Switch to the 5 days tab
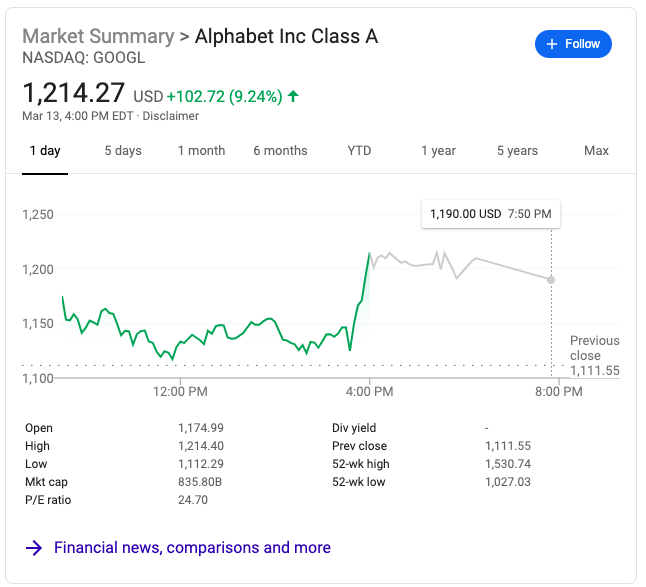 [x=123, y=151]
